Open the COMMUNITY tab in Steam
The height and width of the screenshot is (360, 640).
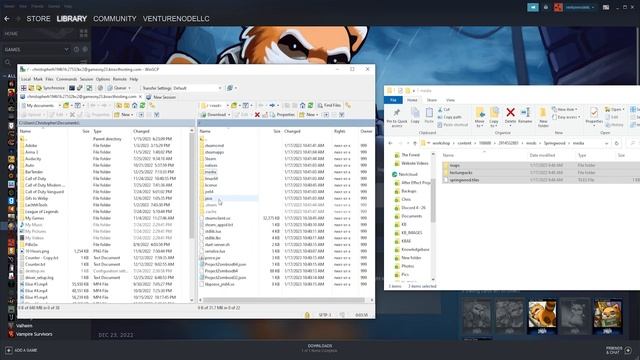115,19
